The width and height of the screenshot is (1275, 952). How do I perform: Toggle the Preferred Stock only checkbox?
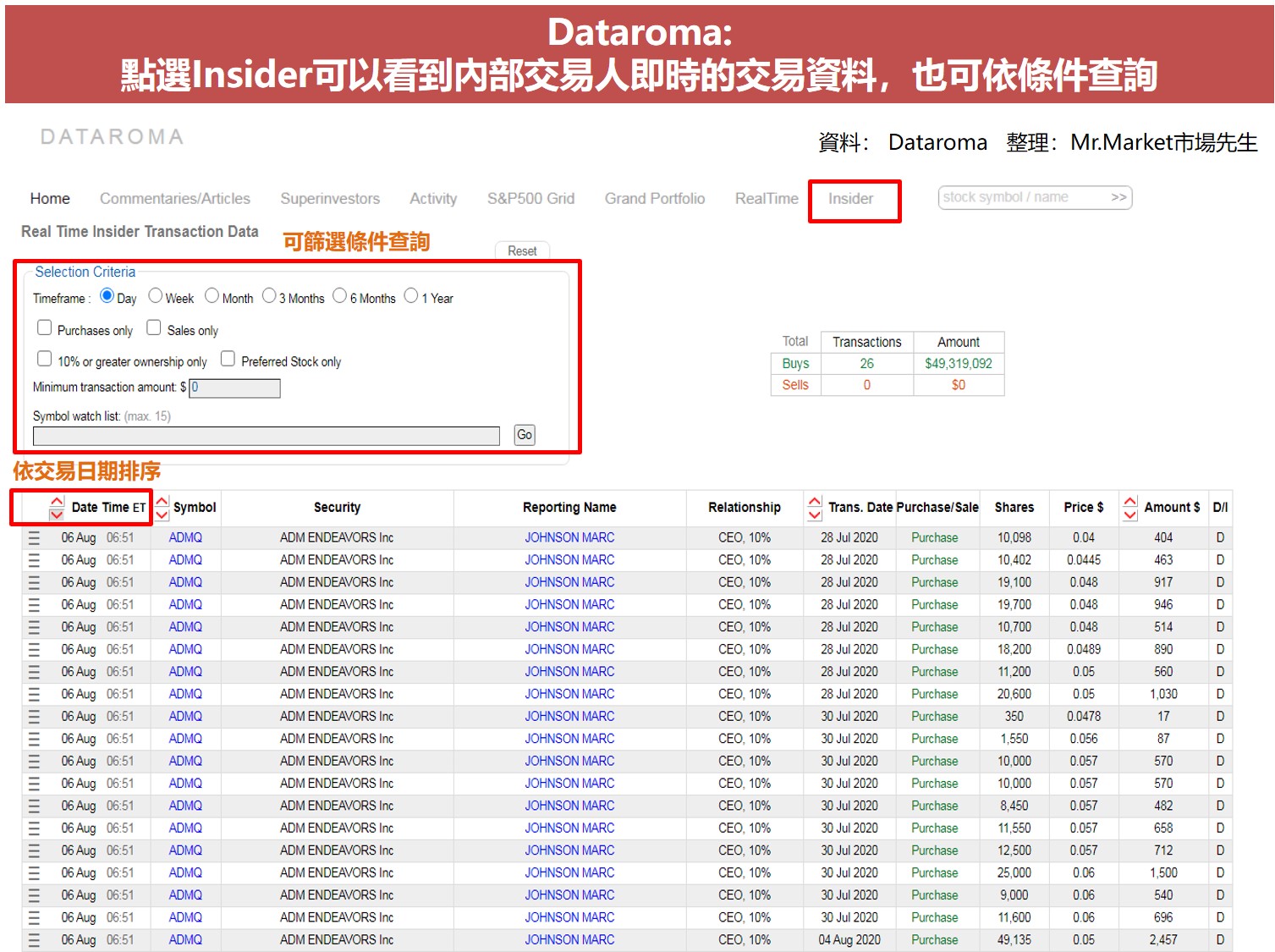coord(228,358)
